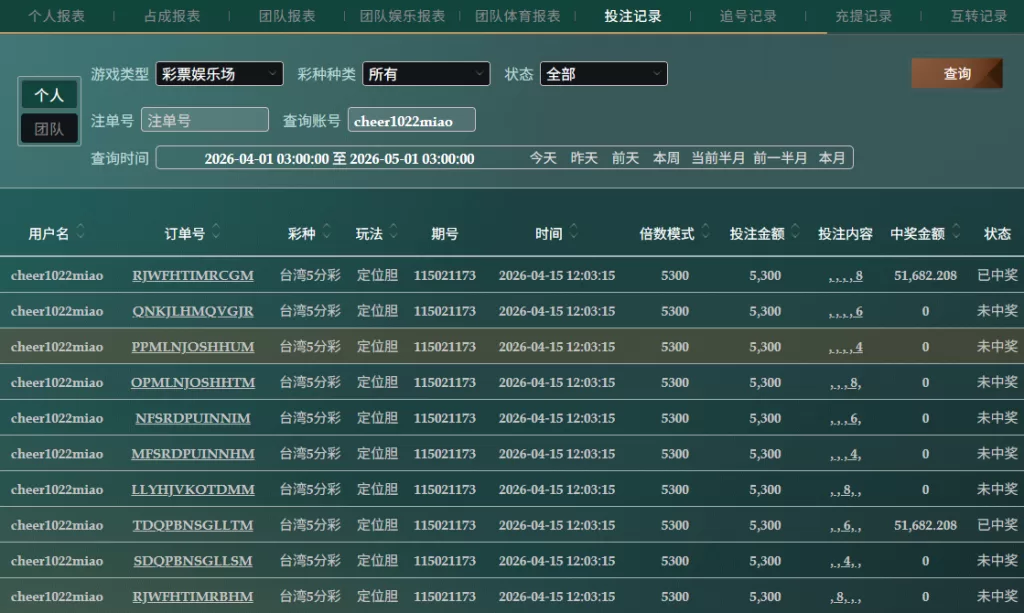Click sort icon beside 玩法 header

(394, 233)
